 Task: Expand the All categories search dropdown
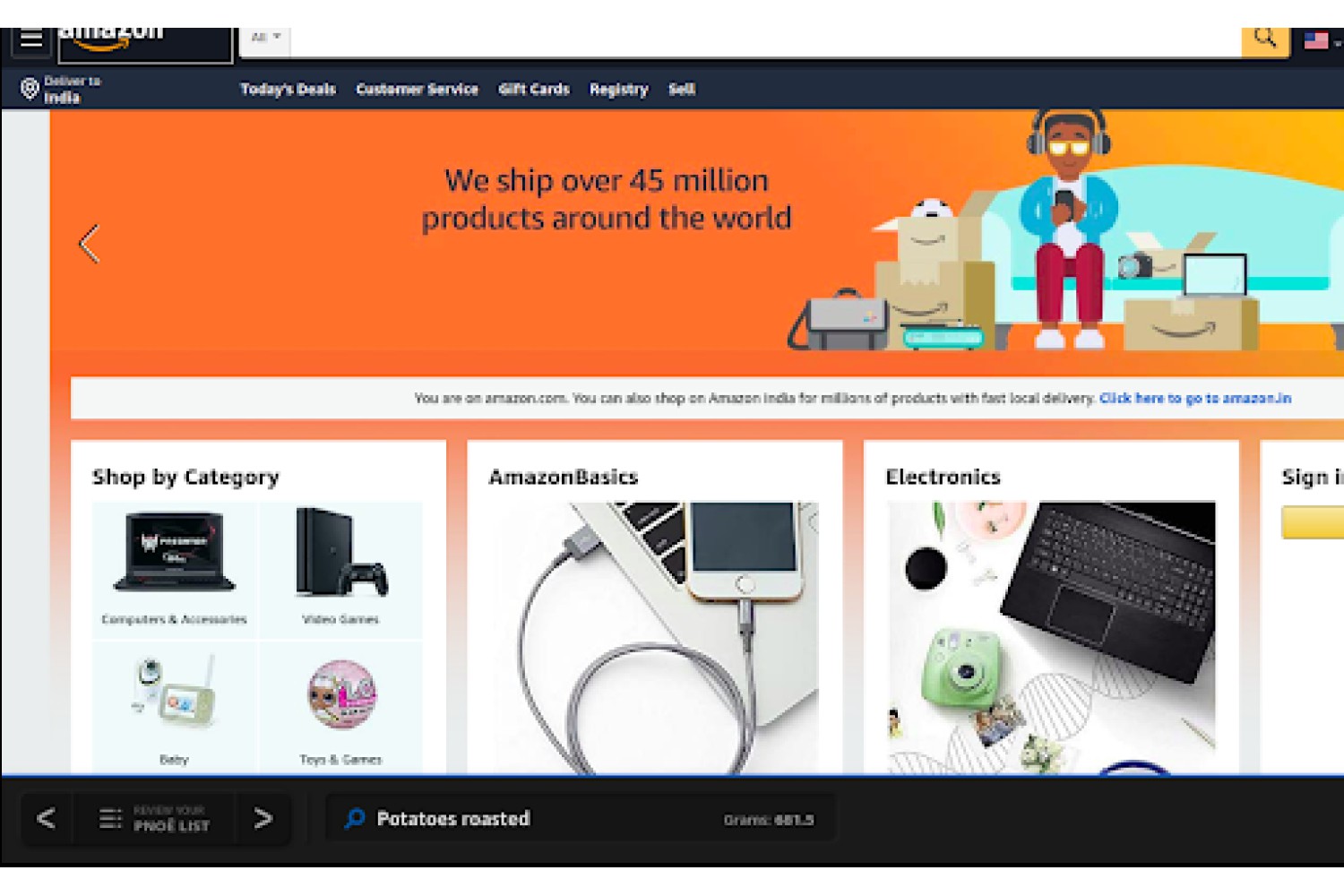pos(266,38)
